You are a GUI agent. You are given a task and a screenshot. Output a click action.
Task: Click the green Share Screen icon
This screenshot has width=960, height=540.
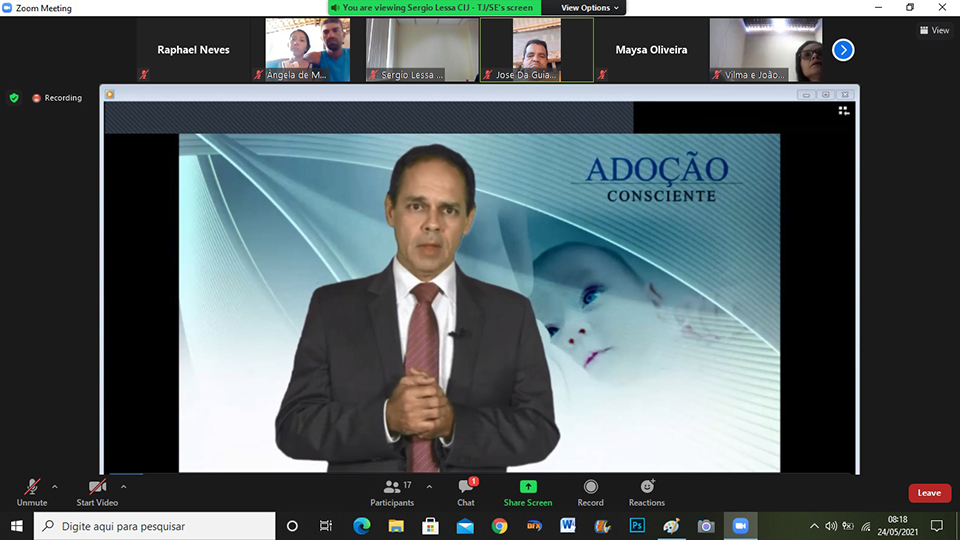[x=527, y=487]
